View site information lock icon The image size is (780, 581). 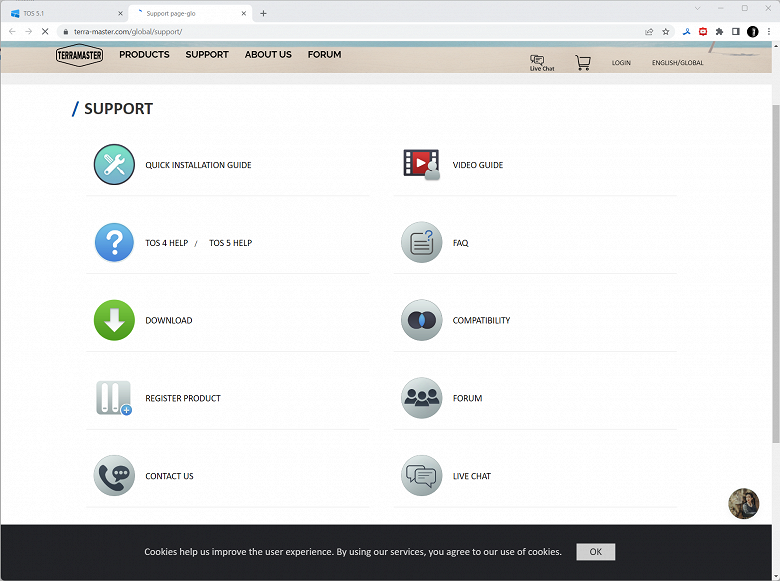pyautogui.click(x=66, y=31)
